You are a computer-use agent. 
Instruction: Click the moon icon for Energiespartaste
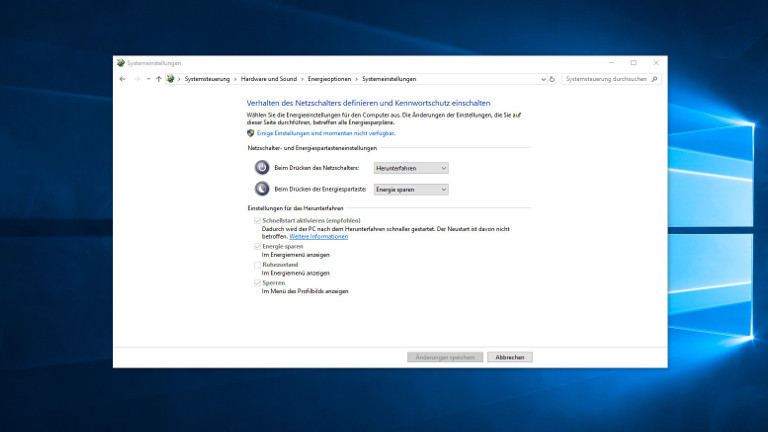[x=261, y=189]
